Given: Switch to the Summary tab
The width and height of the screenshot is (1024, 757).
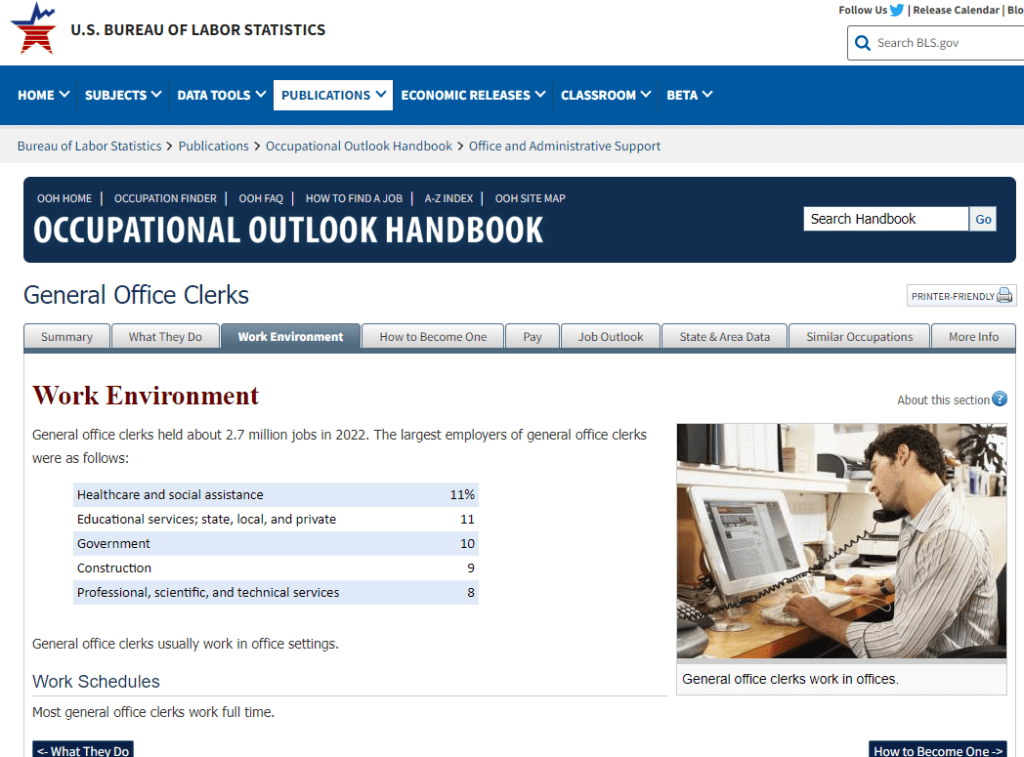Looking at the screenshot, I should pos(67,337).
